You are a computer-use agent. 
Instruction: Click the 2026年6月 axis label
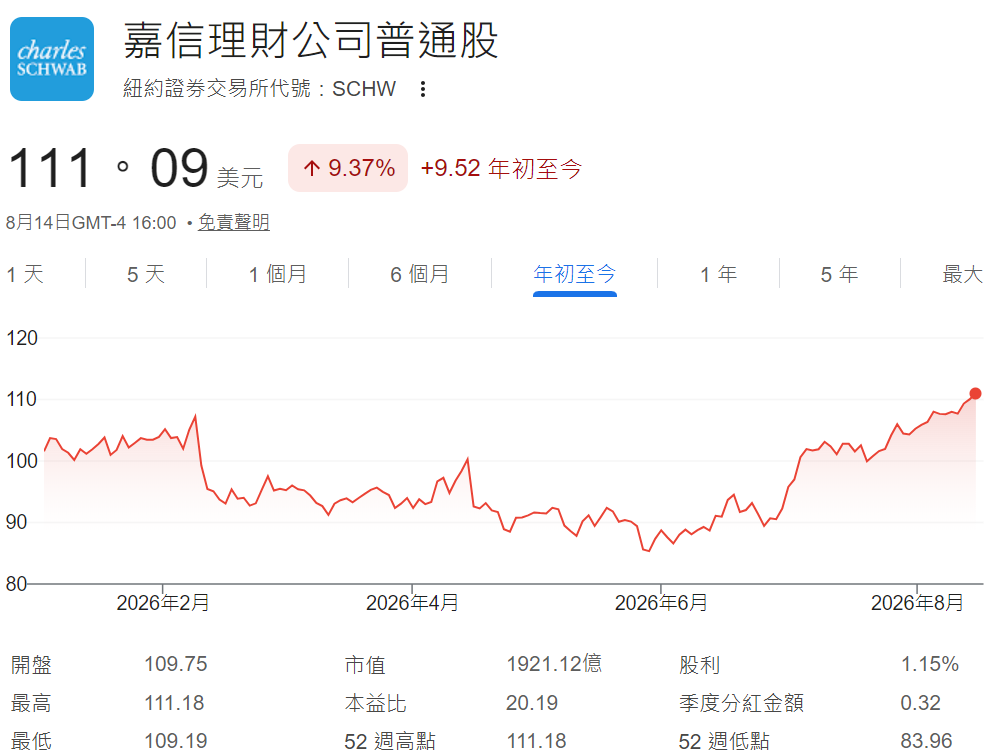(661, 603)
